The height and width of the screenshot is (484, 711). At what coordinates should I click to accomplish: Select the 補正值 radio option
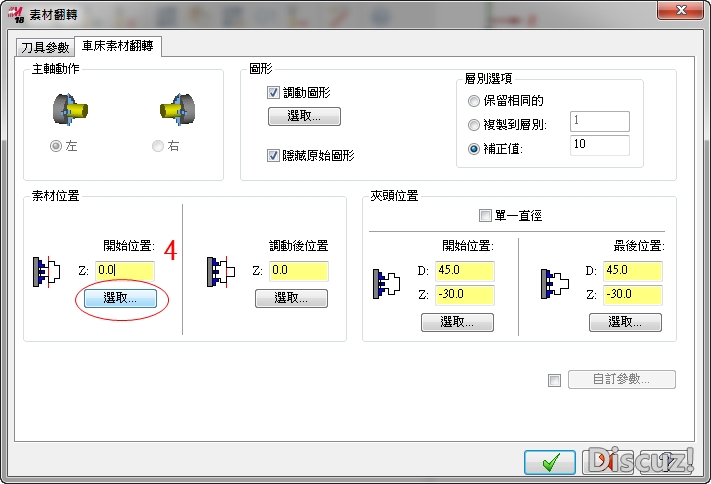(473, 149)
